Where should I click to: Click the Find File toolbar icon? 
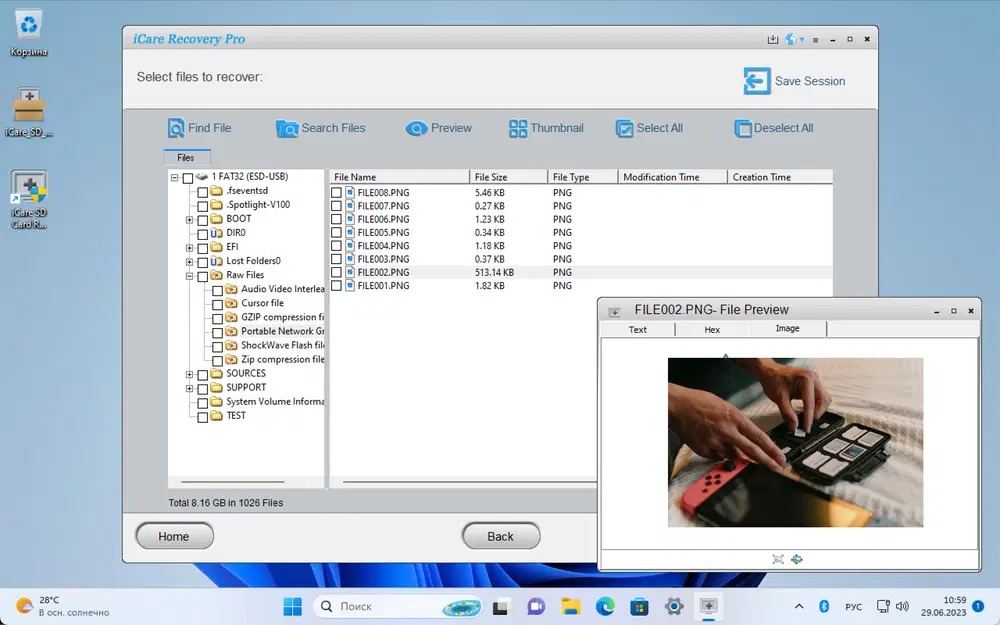tap(176, 128)
